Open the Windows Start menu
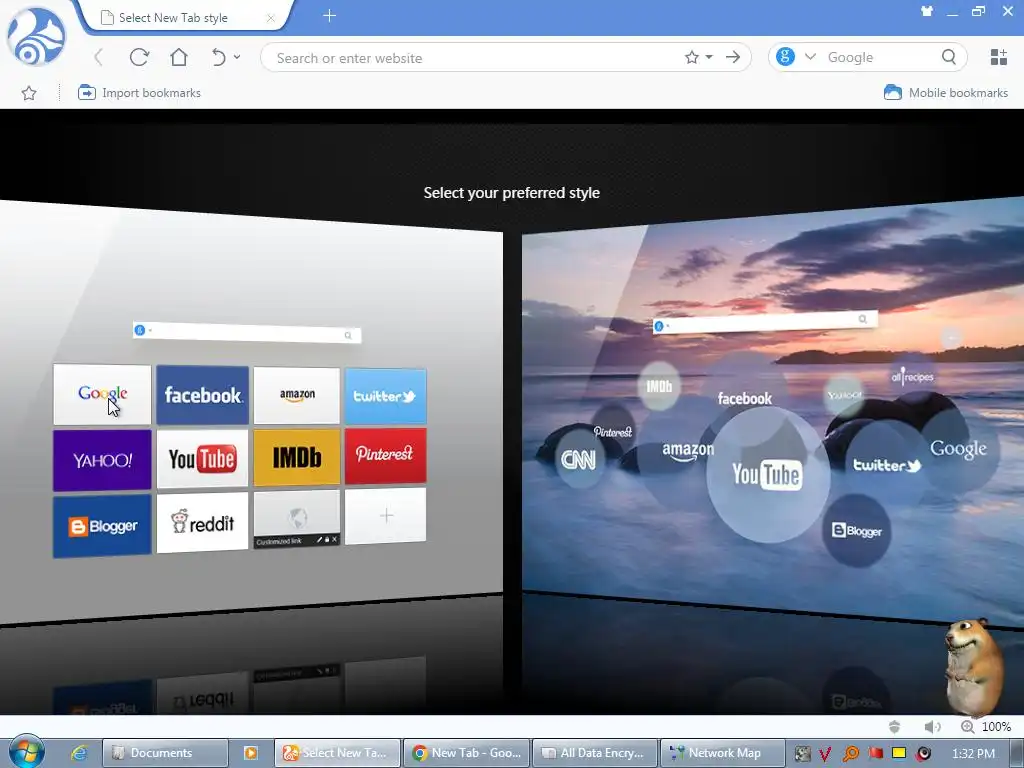The image size is (1024, 768). pyautogui.click(x=26, y=752)
